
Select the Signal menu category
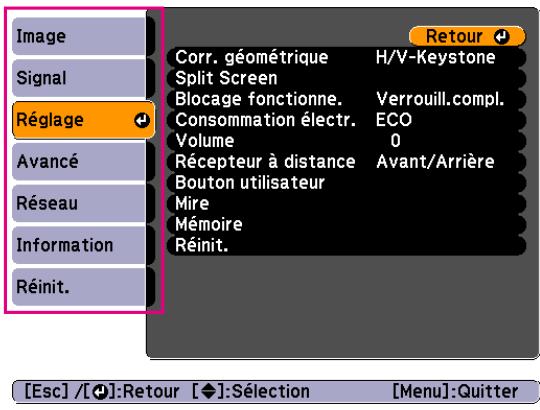83,78
